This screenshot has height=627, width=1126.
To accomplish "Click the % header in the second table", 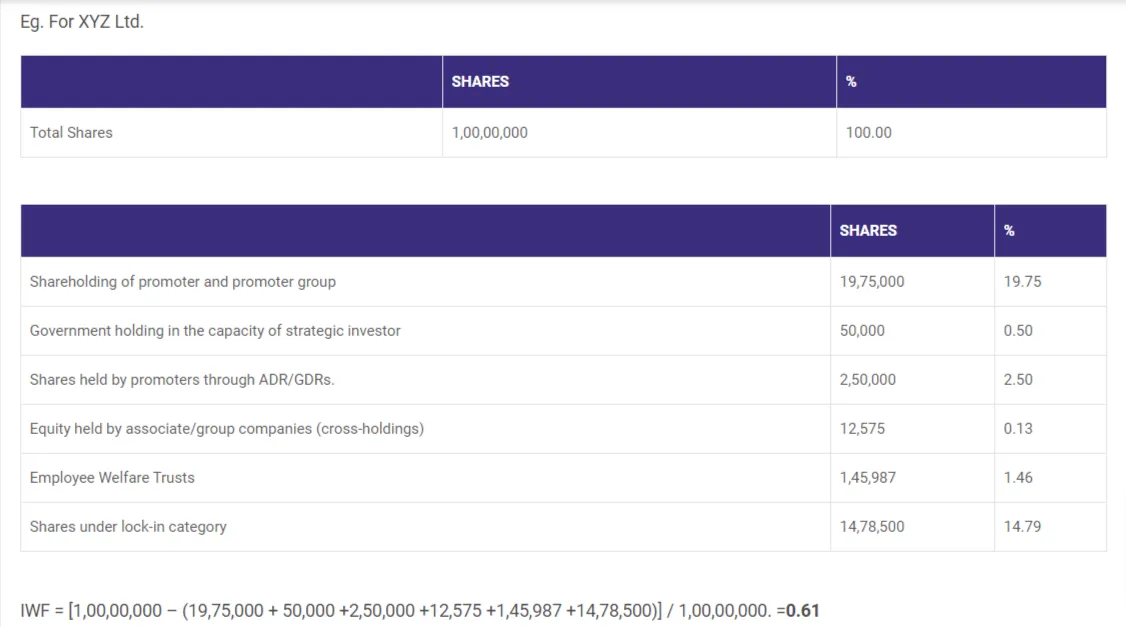I will 1009,230.
